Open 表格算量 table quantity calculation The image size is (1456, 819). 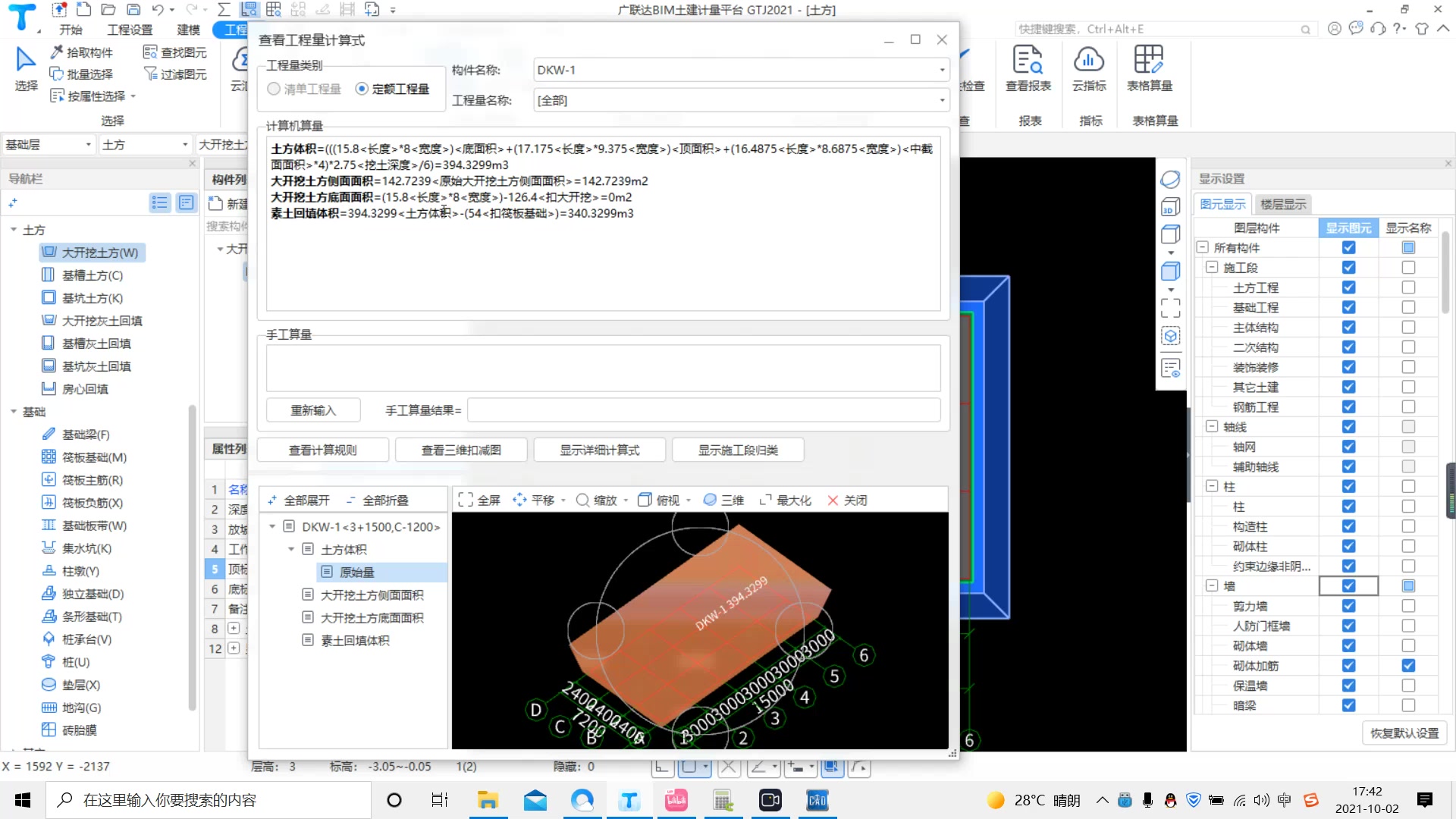[1150, 72]
